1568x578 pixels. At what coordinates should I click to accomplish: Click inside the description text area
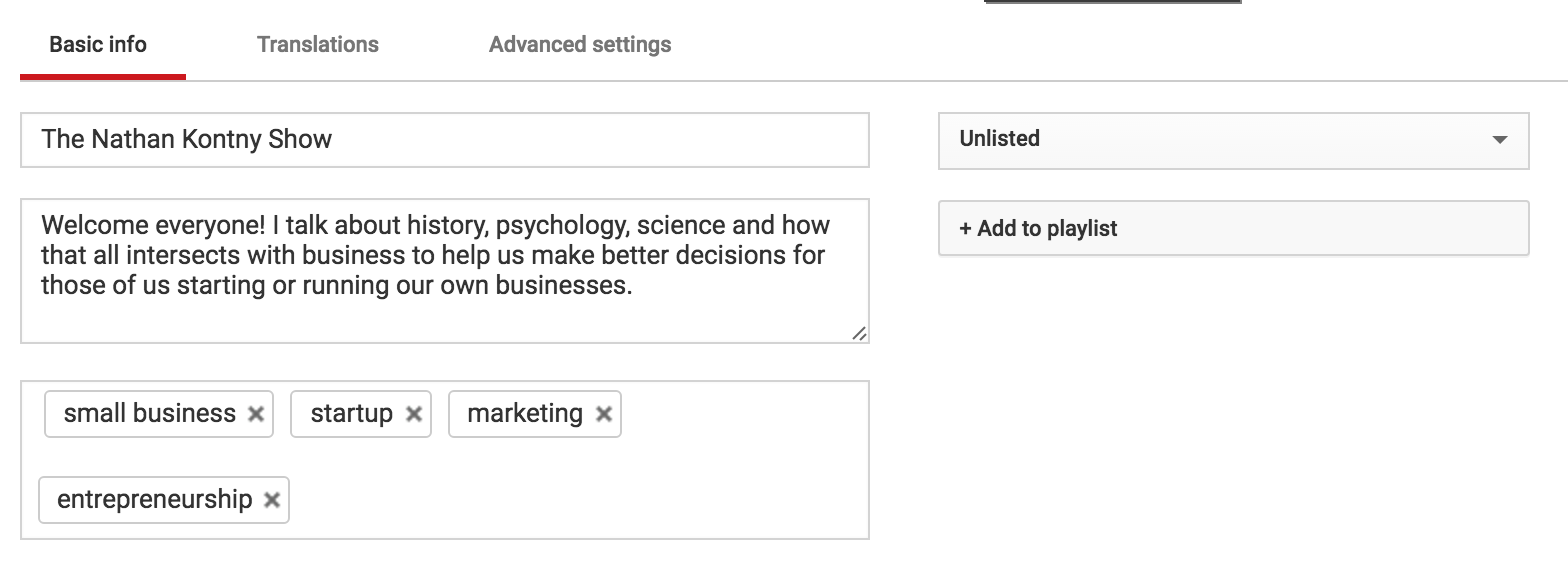(445, 271)
